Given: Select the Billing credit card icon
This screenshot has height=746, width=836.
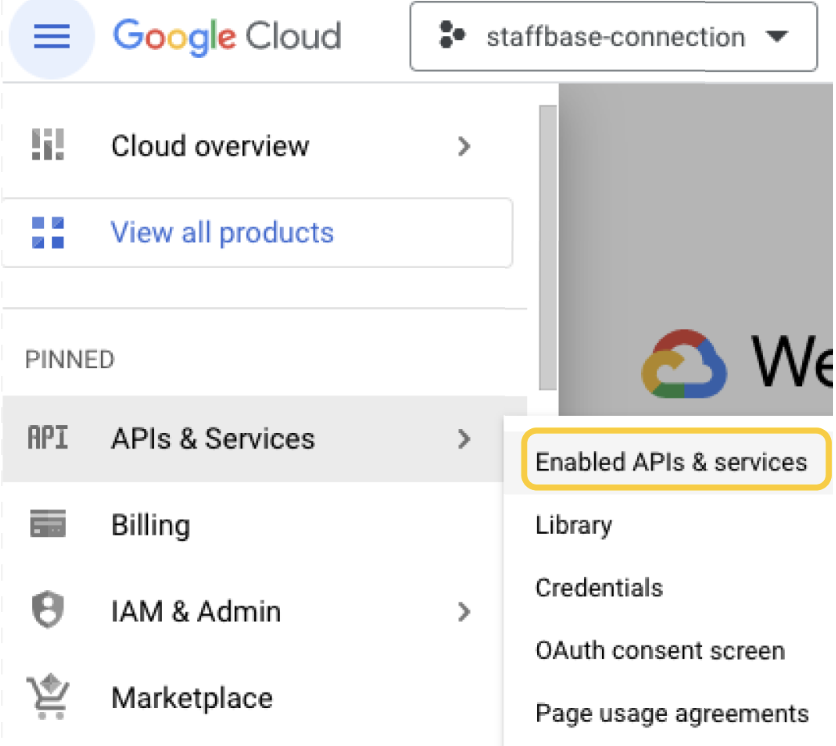Looking at the screenshot, I should (x=48, y=524).
